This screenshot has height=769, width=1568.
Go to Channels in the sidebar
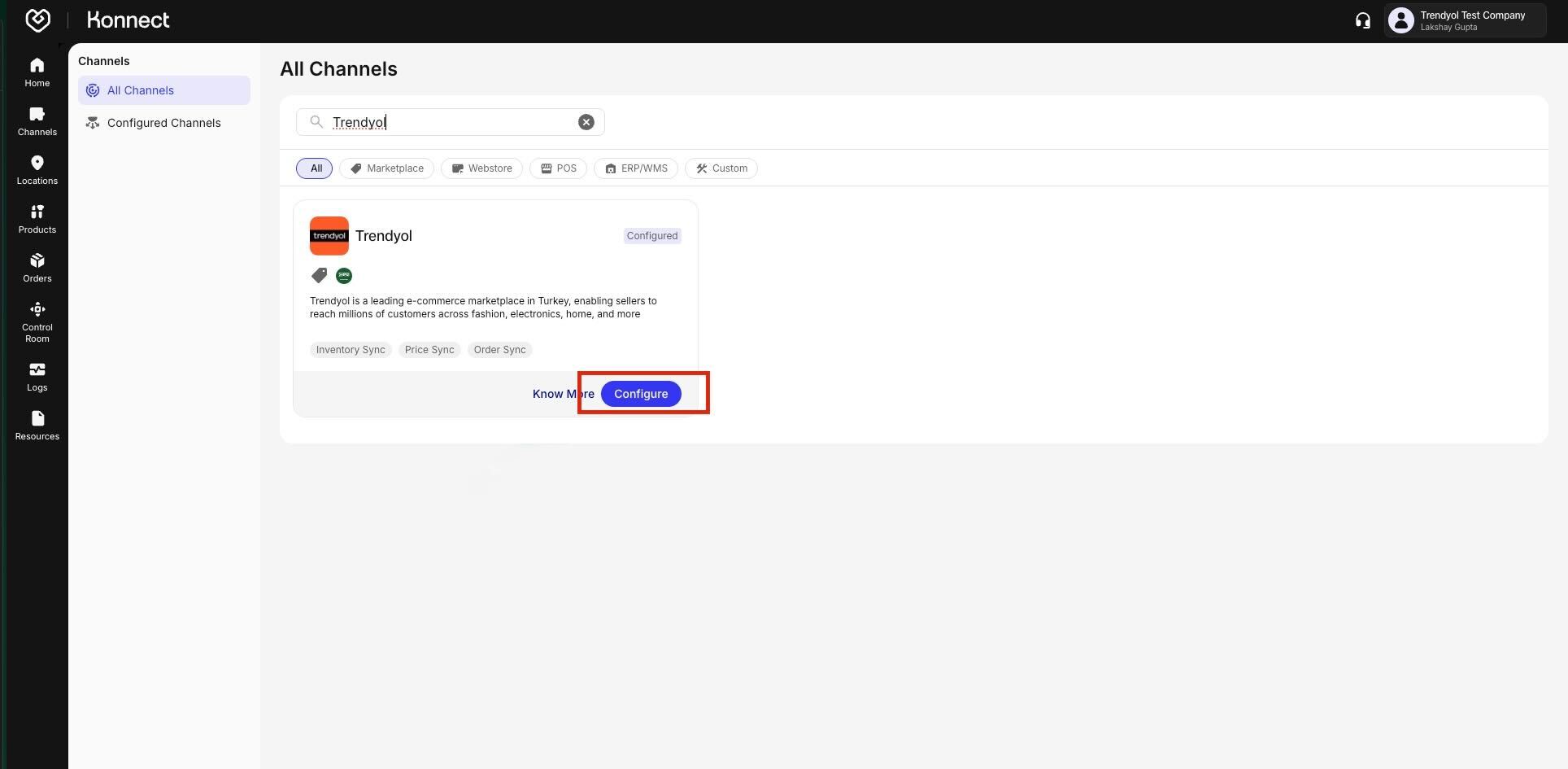(37, 121)
